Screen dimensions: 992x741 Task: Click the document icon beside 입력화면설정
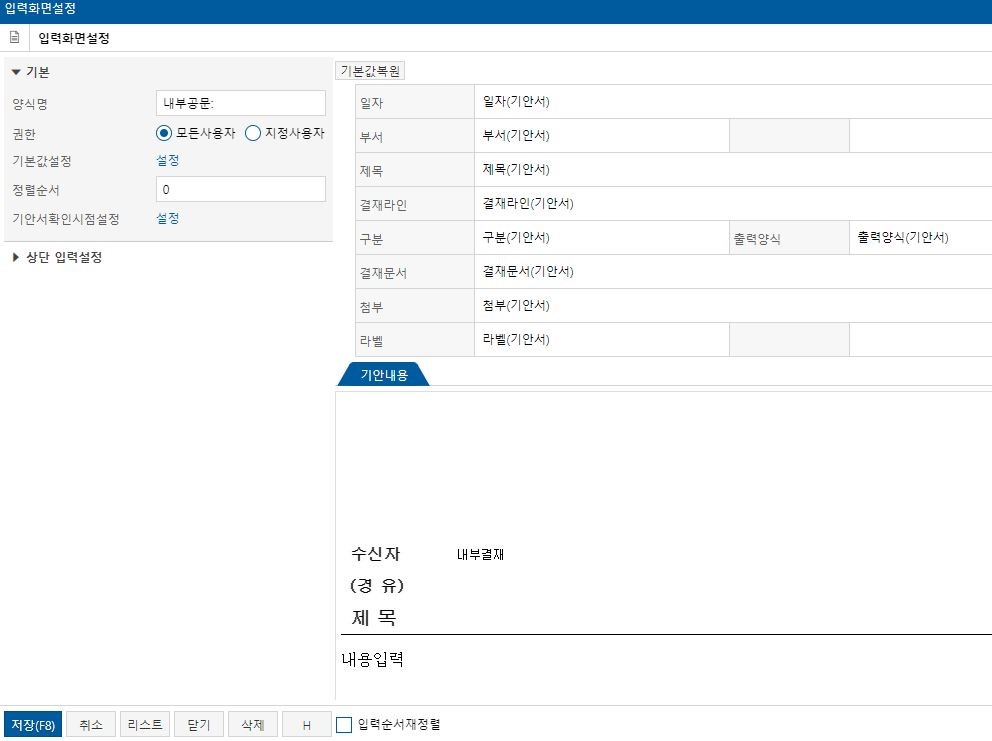(x=15, y=37)
